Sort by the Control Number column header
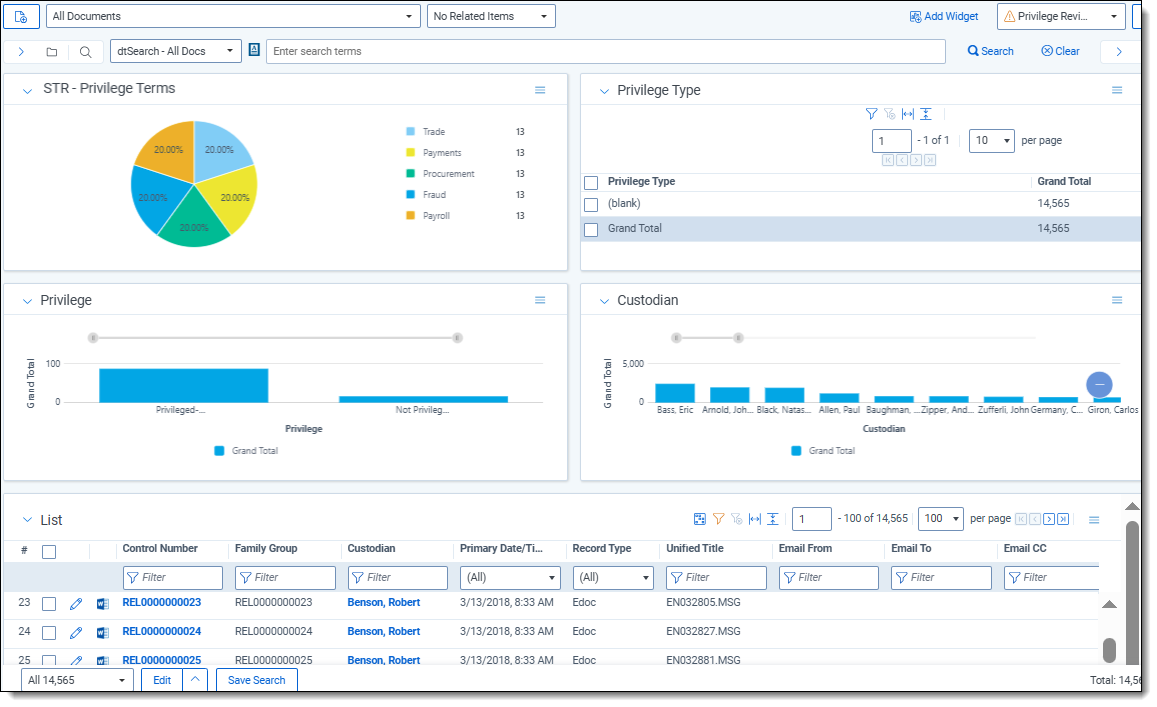Screen dimensions: 1157x707 pos(160,549)
